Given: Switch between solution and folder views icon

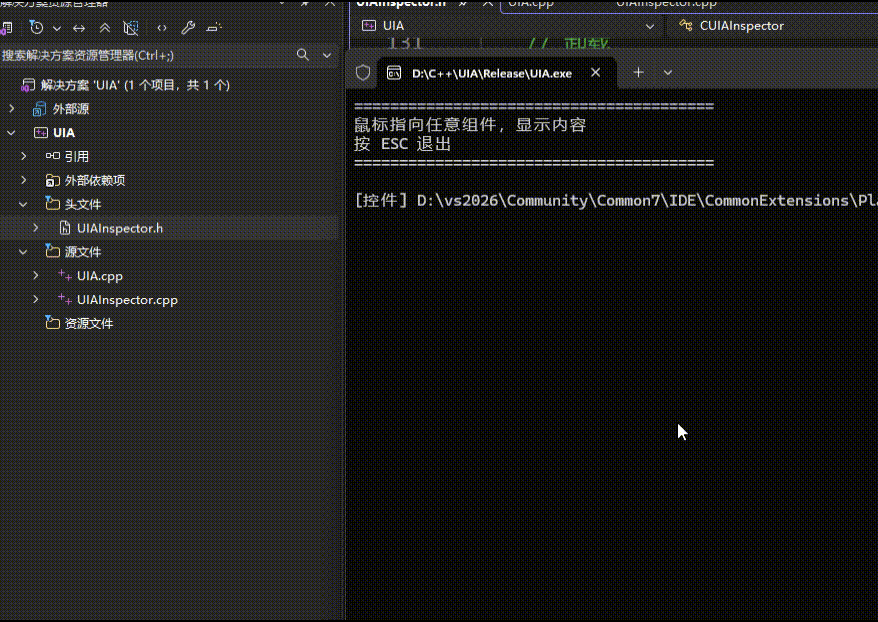Looking at the screenshot, I should (x=7, y=27).
